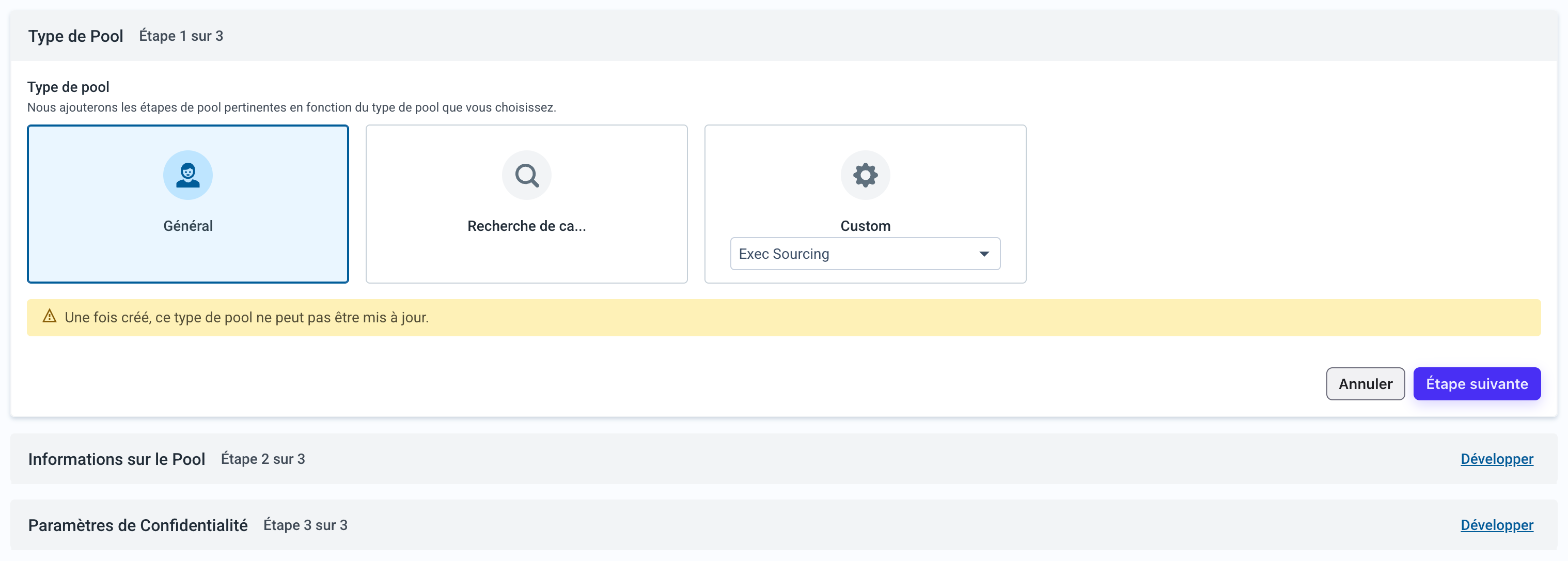Click the 'Une fois créé' warning message
This screenshot has height=561, width=1568.
247,317
